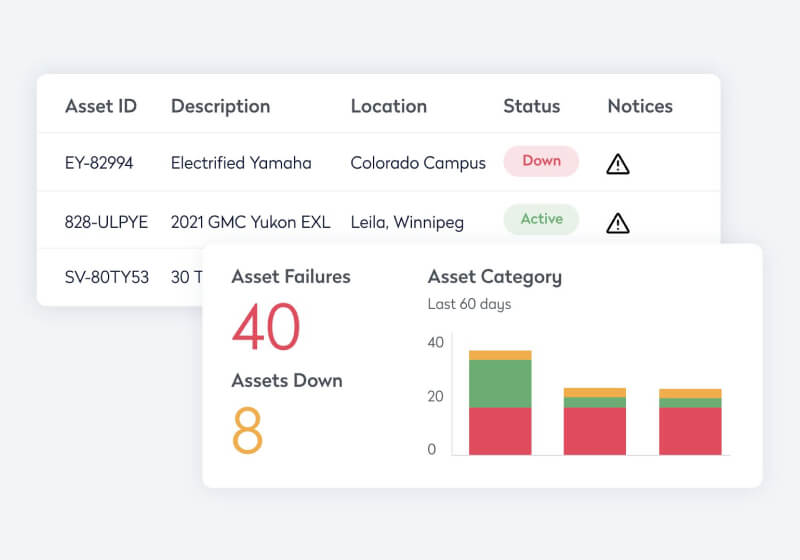Click the green segment of the first chart bar

click(500, 383)
